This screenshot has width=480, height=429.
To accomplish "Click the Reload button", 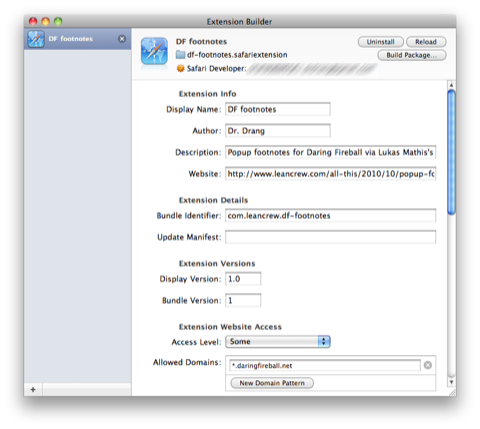I will 426,42.
